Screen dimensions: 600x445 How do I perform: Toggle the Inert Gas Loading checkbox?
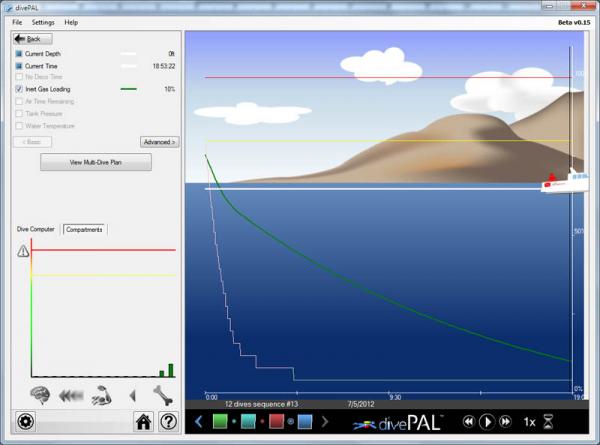[19, 89]
